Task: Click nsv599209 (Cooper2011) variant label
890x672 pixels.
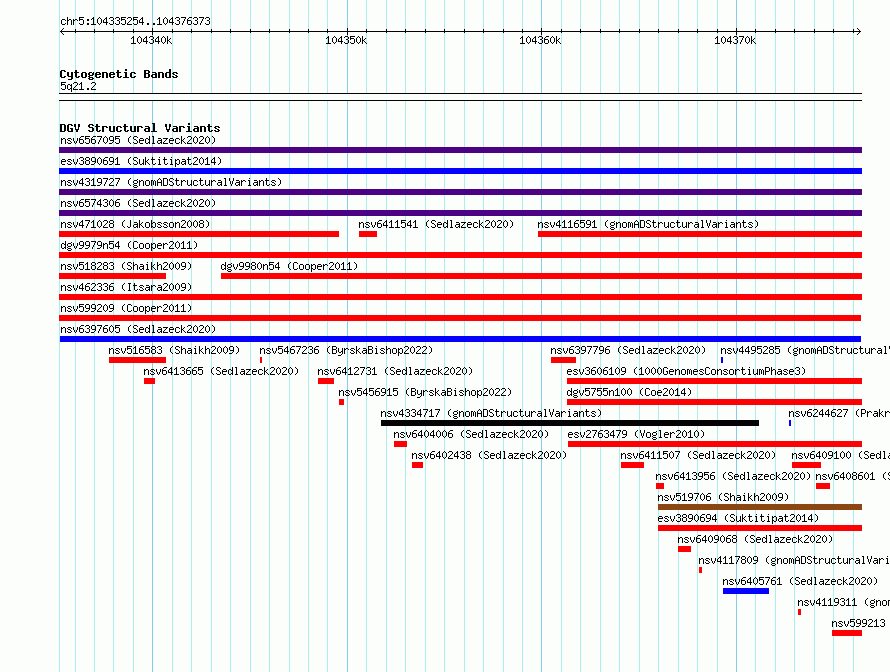Action: pyautogui.click(x=126, y=308)
